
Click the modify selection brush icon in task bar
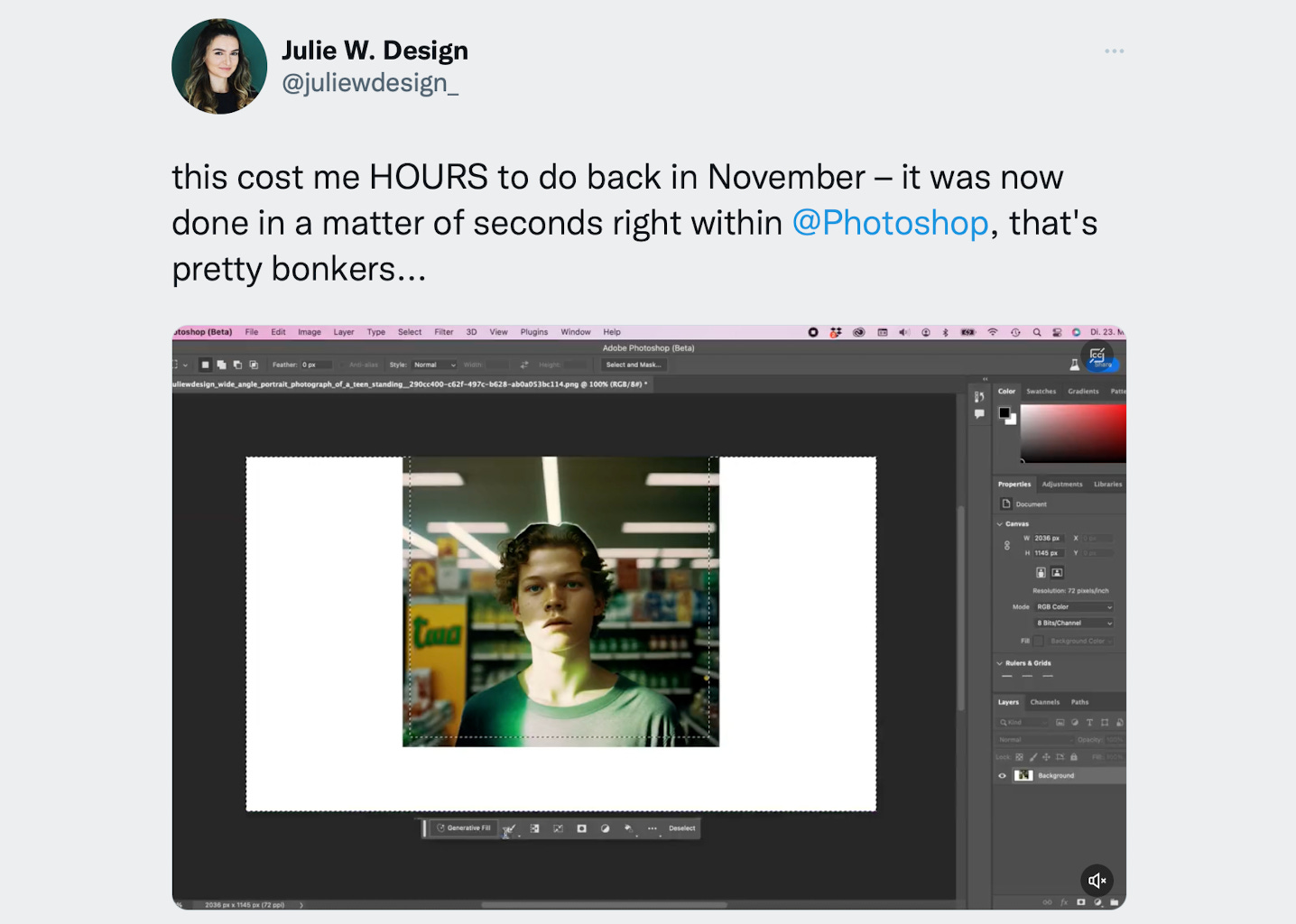point(510,828)
